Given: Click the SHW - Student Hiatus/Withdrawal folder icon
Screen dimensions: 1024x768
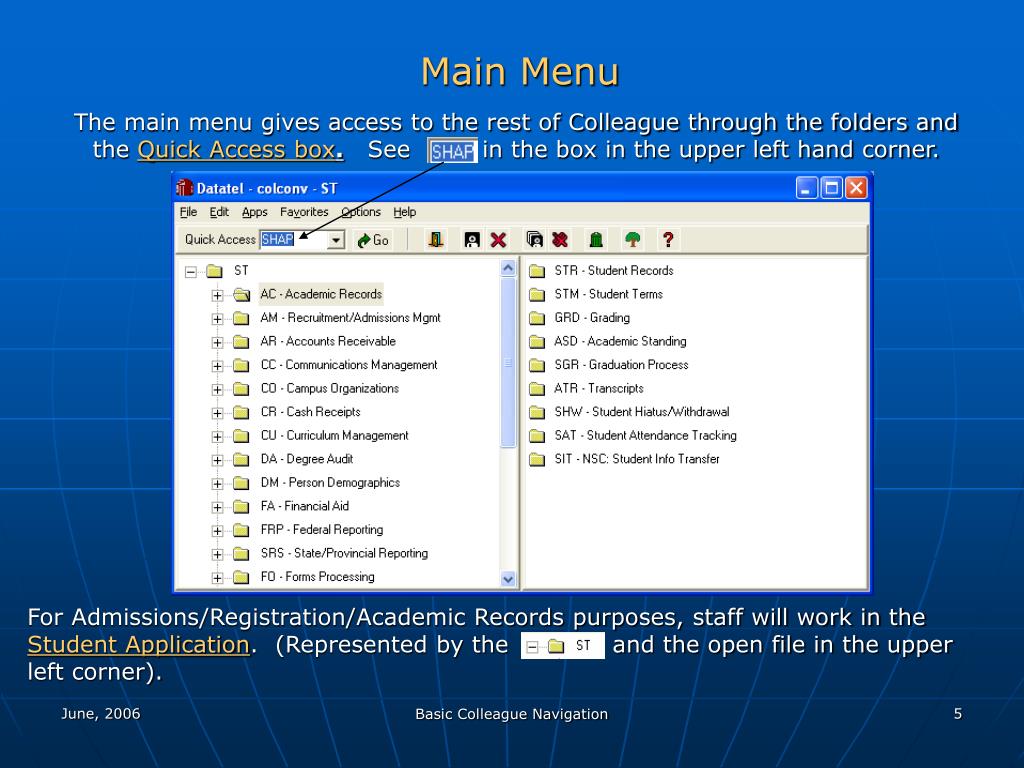Looking at the screenshot, I should [x=537, y=412].
